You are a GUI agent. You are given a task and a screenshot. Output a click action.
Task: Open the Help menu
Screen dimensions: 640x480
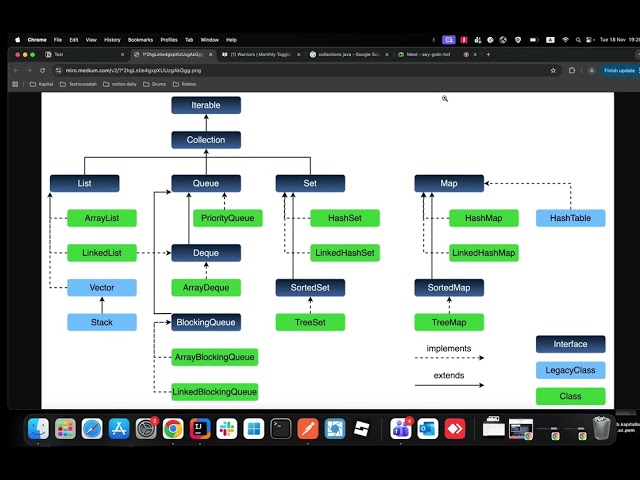(231, 40)
